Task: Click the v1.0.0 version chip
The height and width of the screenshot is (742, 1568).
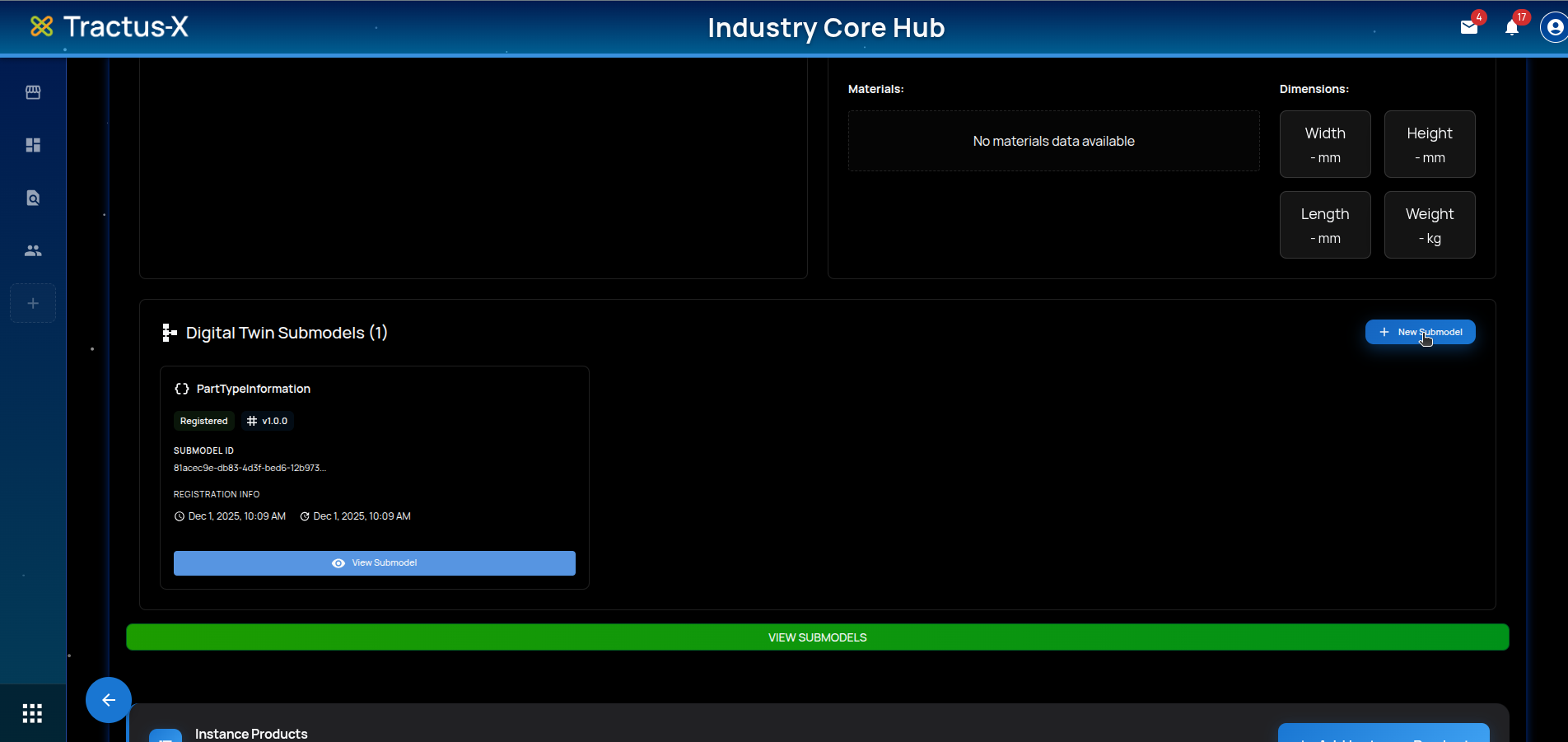Action: (268, 421)
